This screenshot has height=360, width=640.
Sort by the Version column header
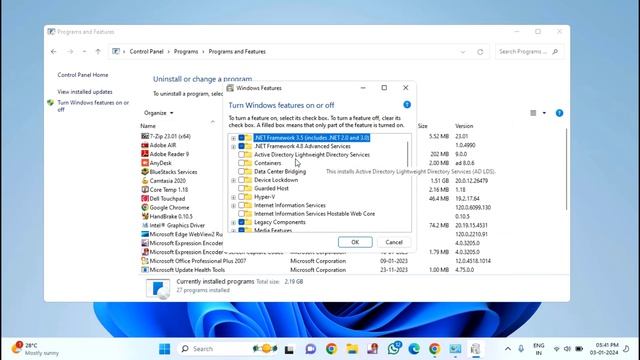(464, 126)
